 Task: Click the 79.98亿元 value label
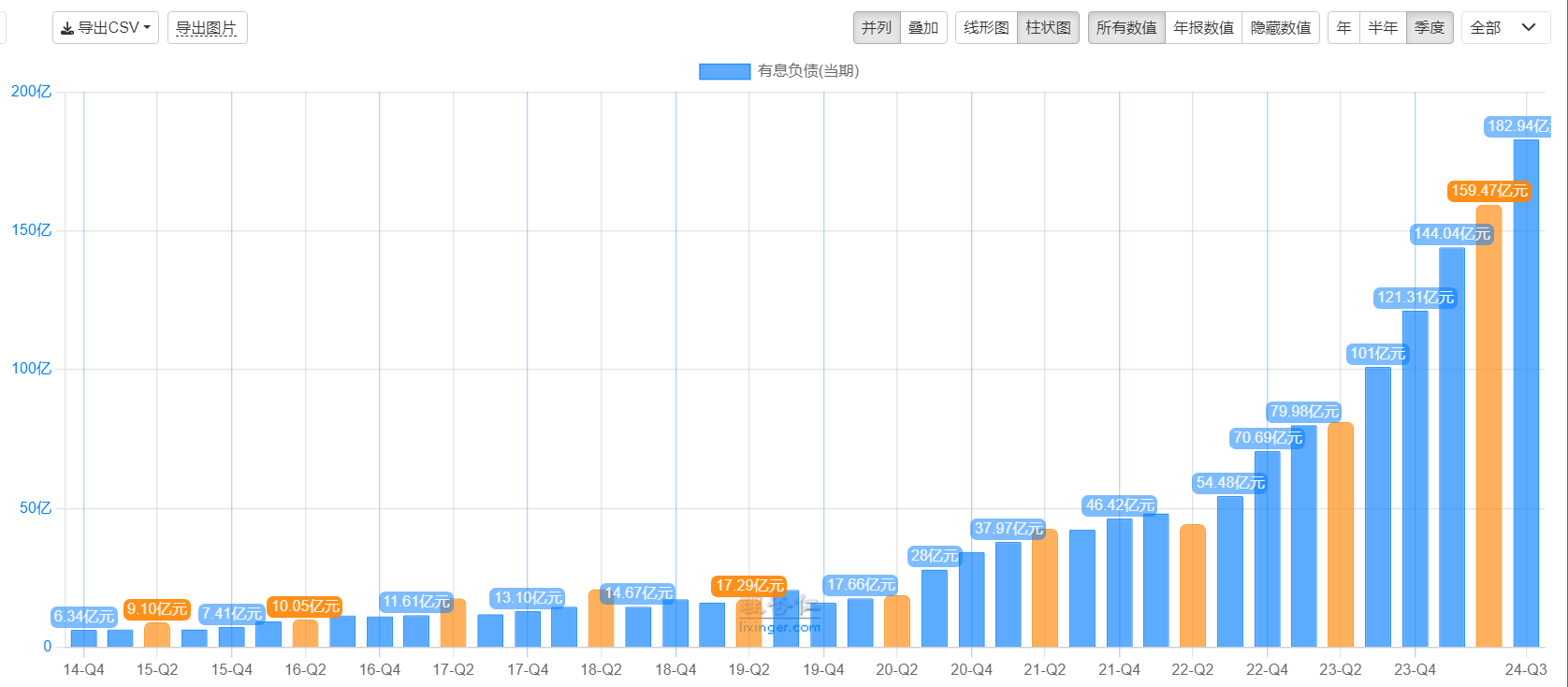1304,412
